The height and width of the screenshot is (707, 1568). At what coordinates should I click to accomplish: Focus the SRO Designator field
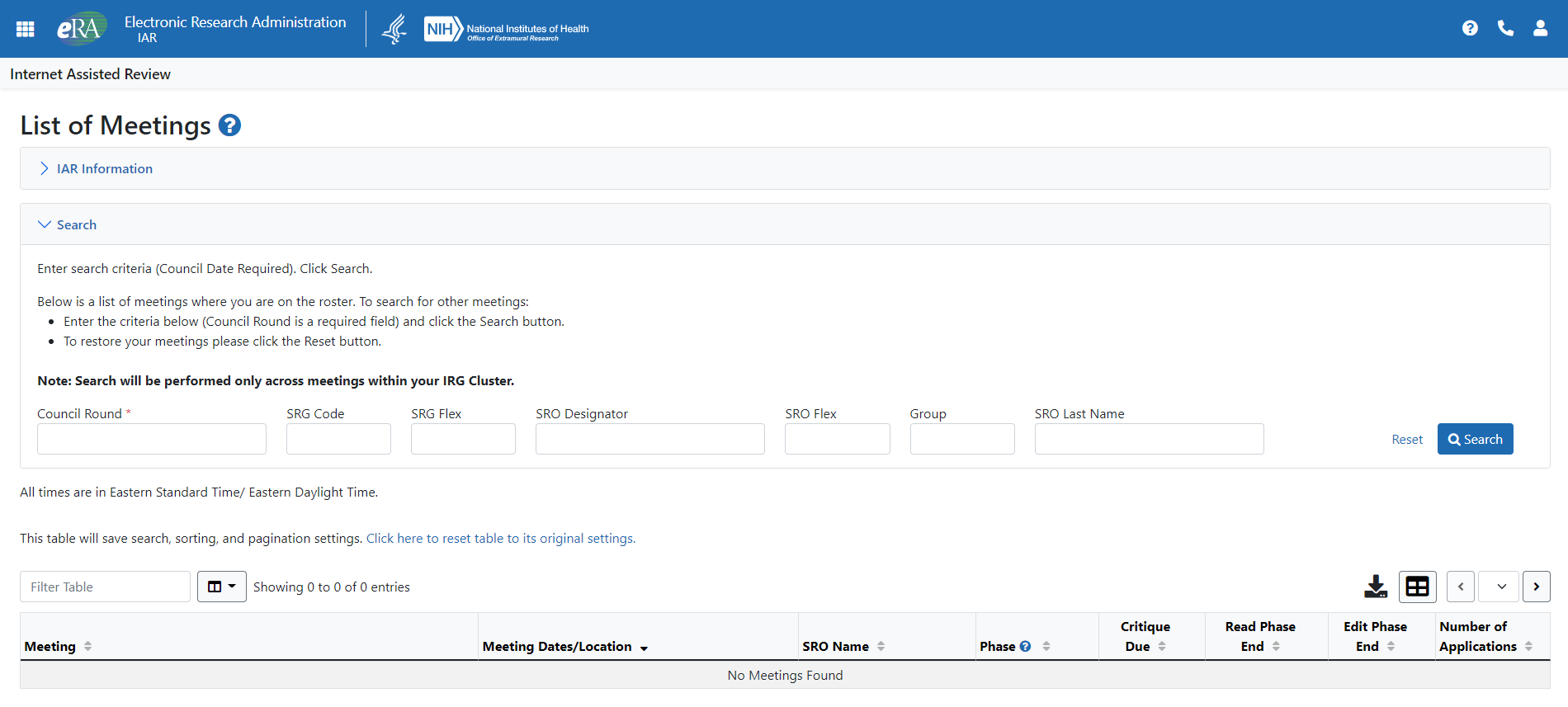pos(650,439)
